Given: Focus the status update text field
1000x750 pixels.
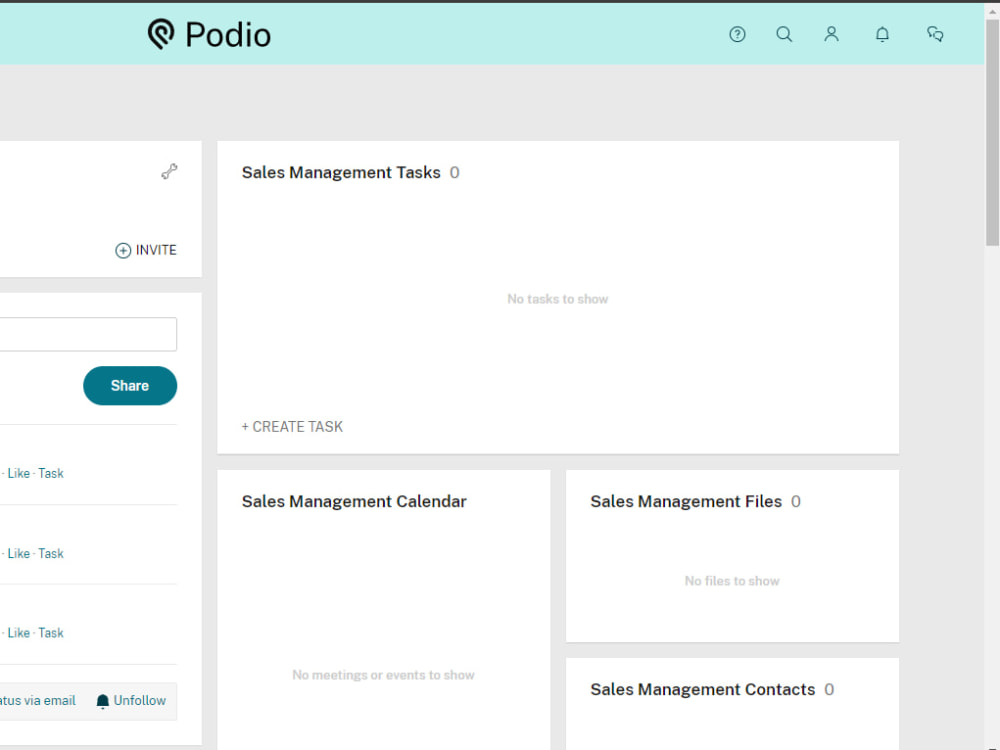Looking at the screenshot, I should [88, 334].
